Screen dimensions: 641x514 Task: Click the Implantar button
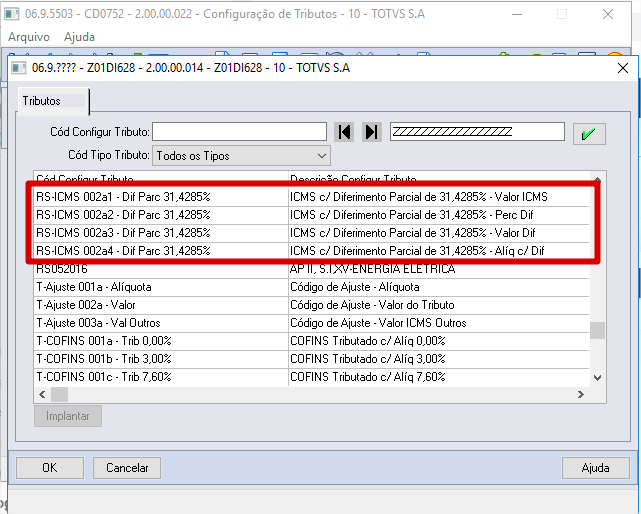coord(67,416)
